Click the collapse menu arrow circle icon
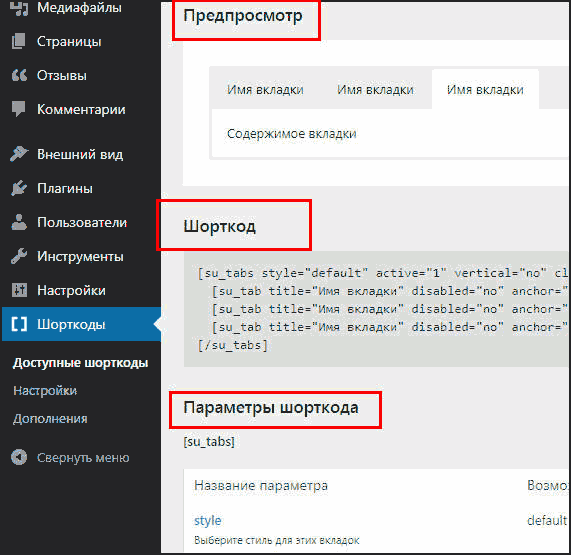Viewport: 571px width, 555px height. 19,457
